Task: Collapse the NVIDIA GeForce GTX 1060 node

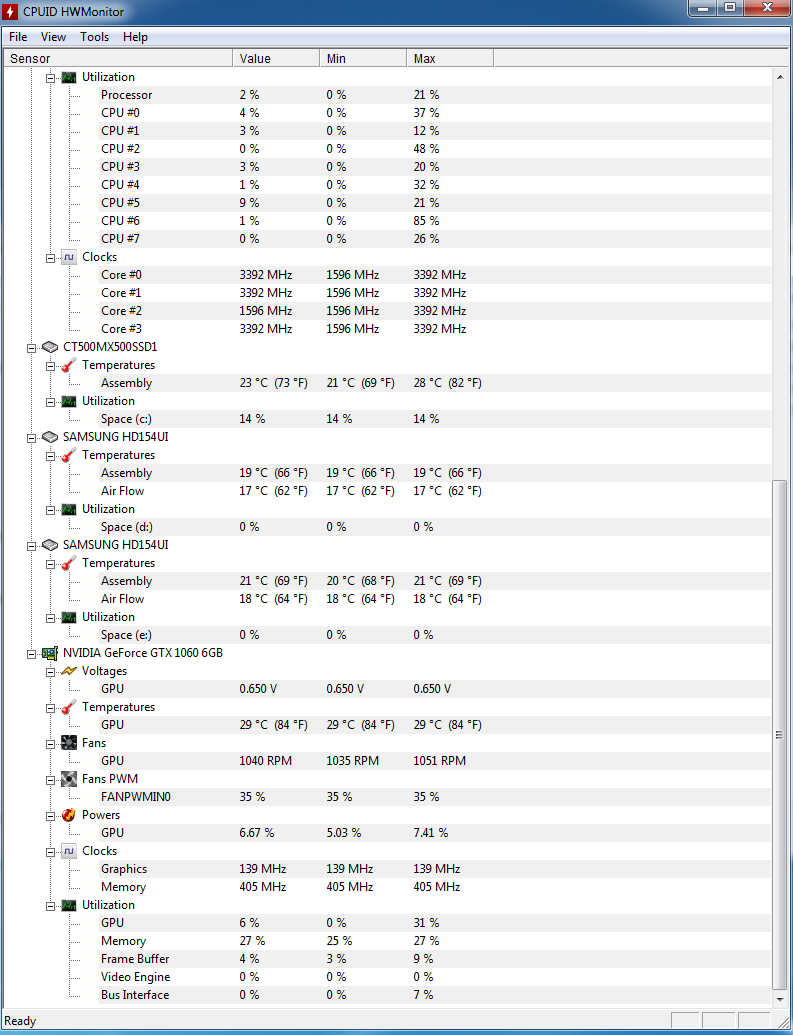Action: [x=32, y=653]
